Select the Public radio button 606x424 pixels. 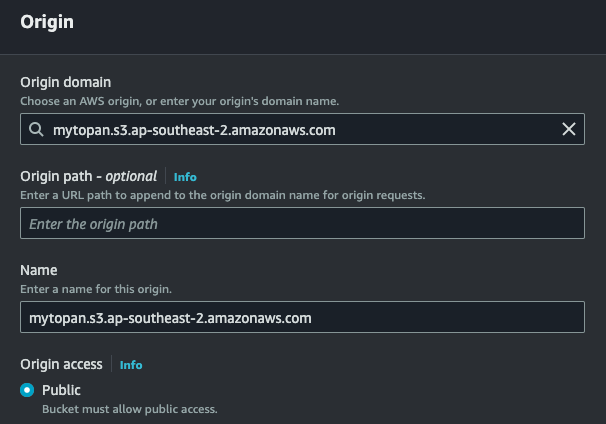pyautogui.click(x=27, y=390)
